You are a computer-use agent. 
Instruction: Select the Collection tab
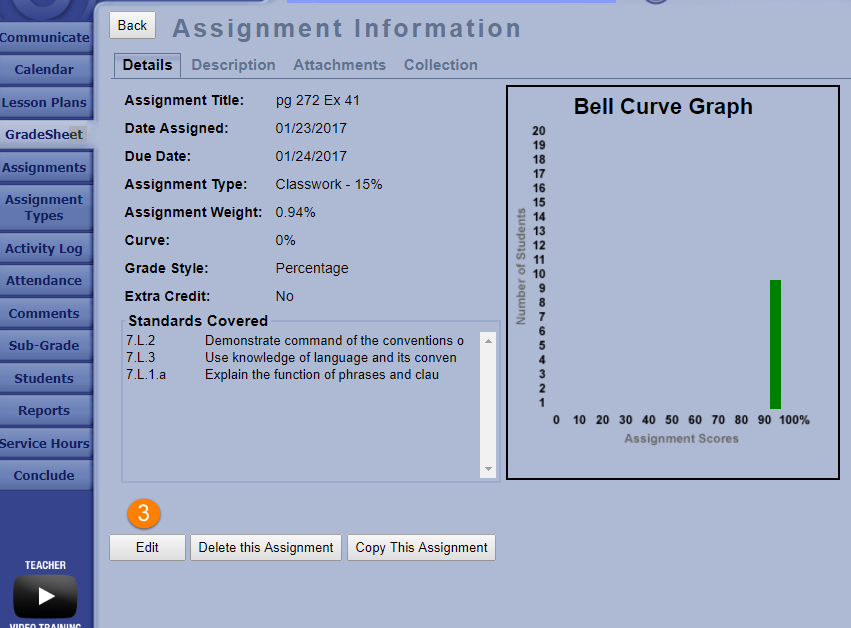[440, 65]
